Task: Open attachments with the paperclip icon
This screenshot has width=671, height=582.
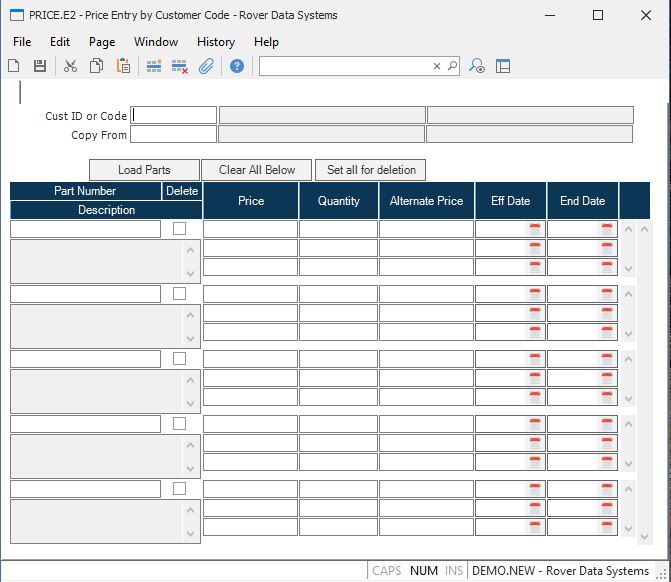Action: click(206, 66)
